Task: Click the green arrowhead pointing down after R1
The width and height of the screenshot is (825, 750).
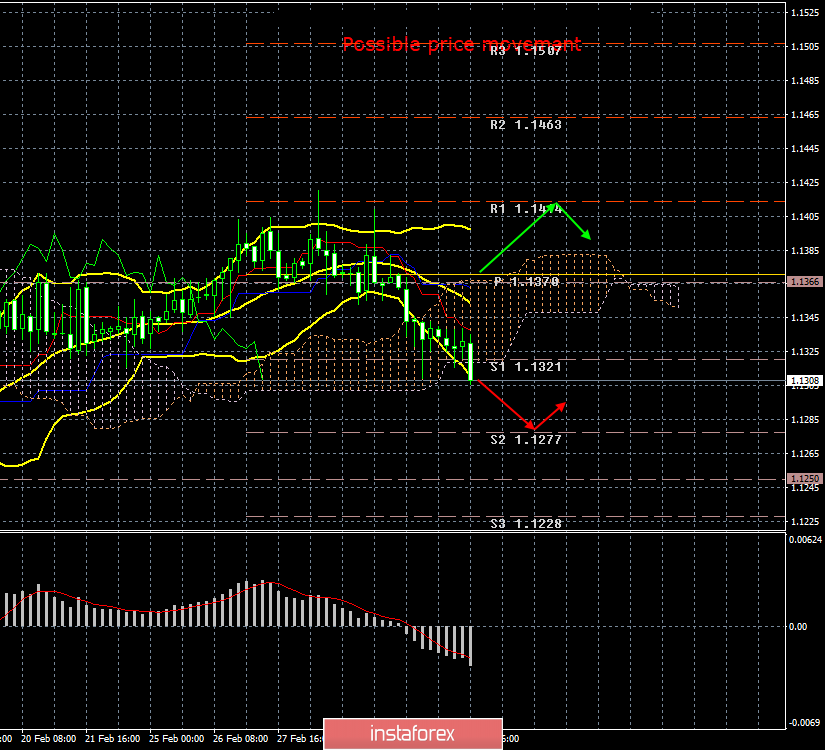Action: coord(585,234)
